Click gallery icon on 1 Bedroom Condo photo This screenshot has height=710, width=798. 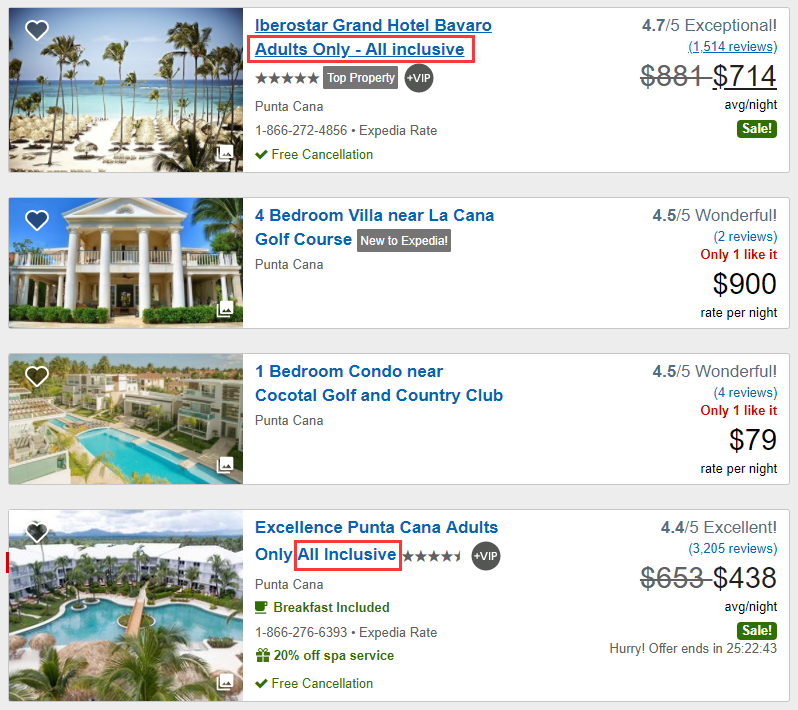click(x=225, y=465)
